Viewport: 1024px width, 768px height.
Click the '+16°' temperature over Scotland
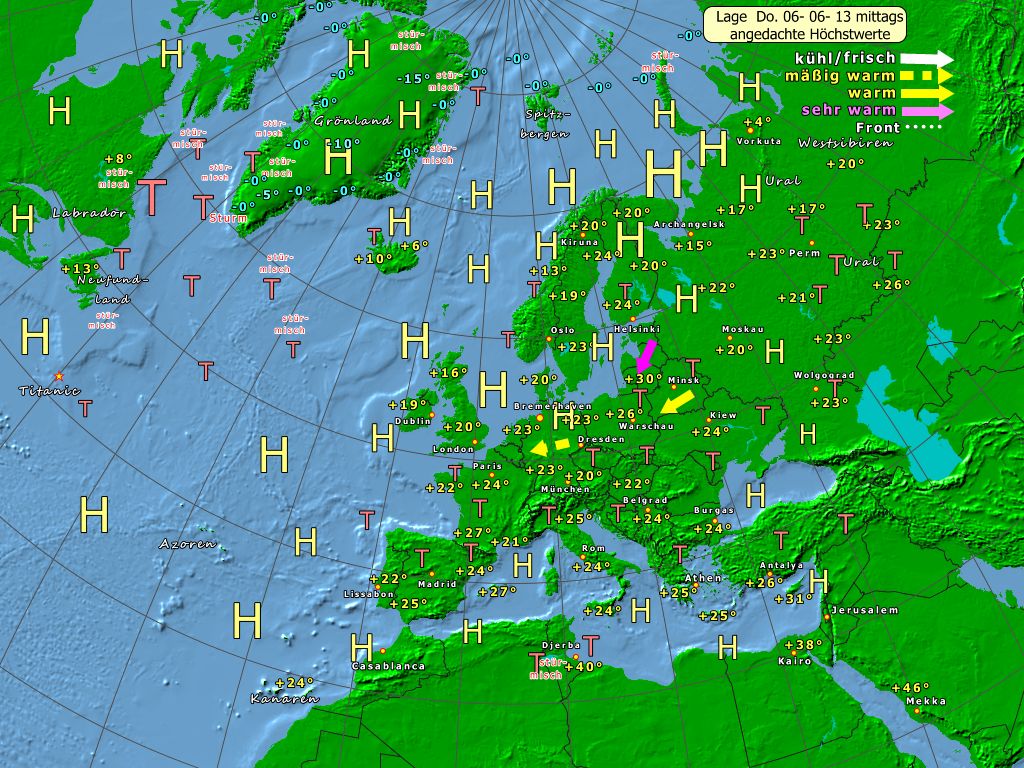coord(448,373)
